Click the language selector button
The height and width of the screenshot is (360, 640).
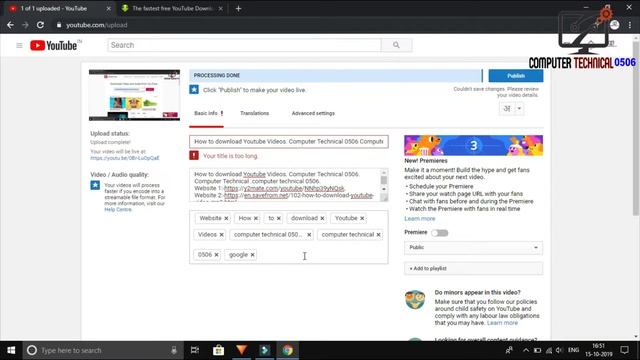click(507, 109)
